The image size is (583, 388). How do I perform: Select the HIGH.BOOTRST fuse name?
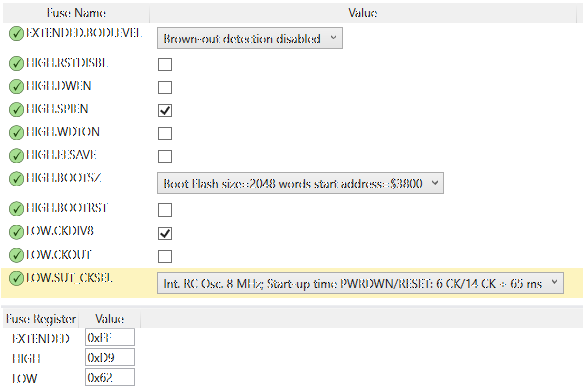67,208
